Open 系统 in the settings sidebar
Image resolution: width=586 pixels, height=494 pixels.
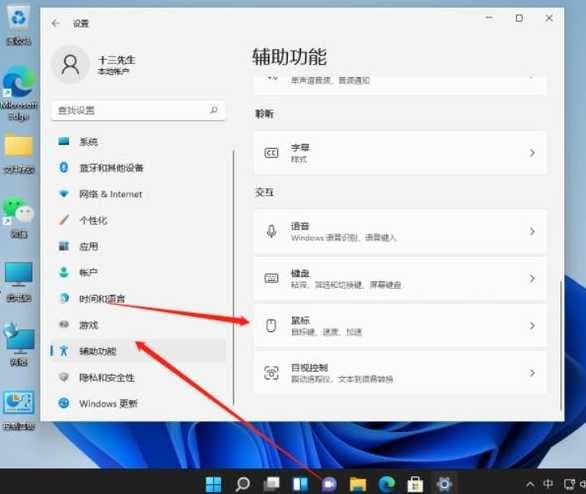[x=138, y=142]
